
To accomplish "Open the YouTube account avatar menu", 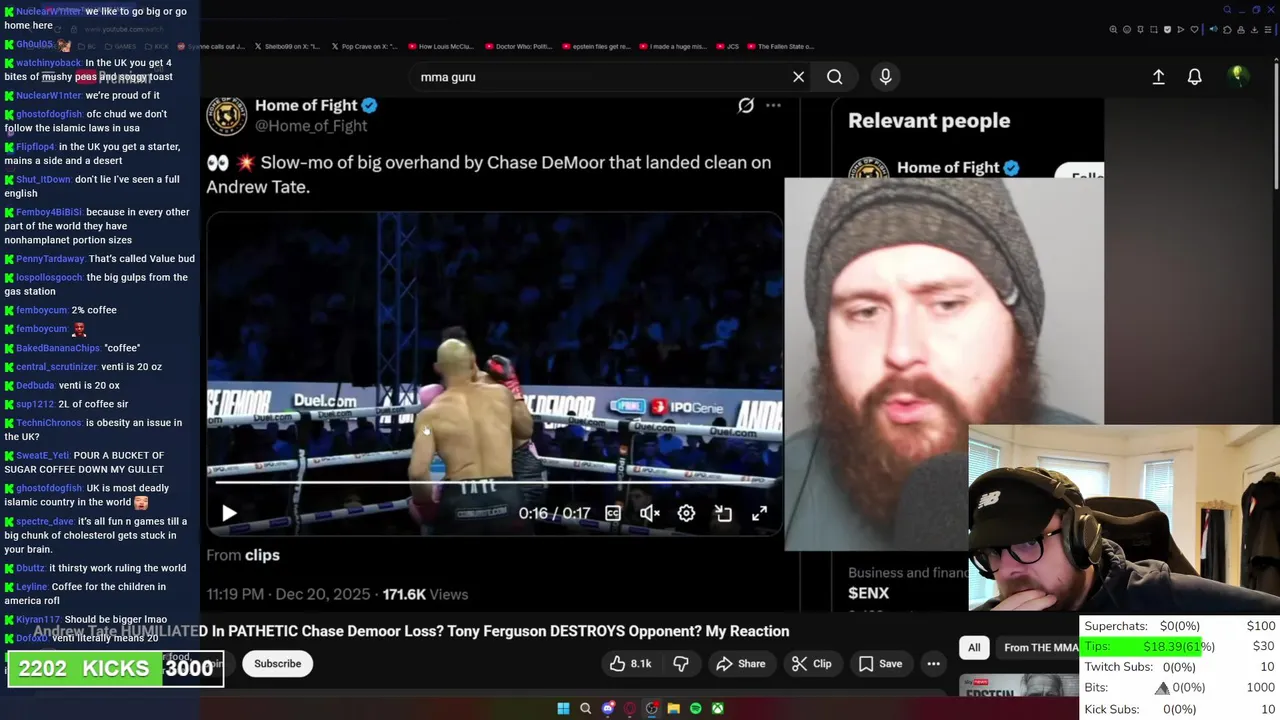I will click(1238, 75).
